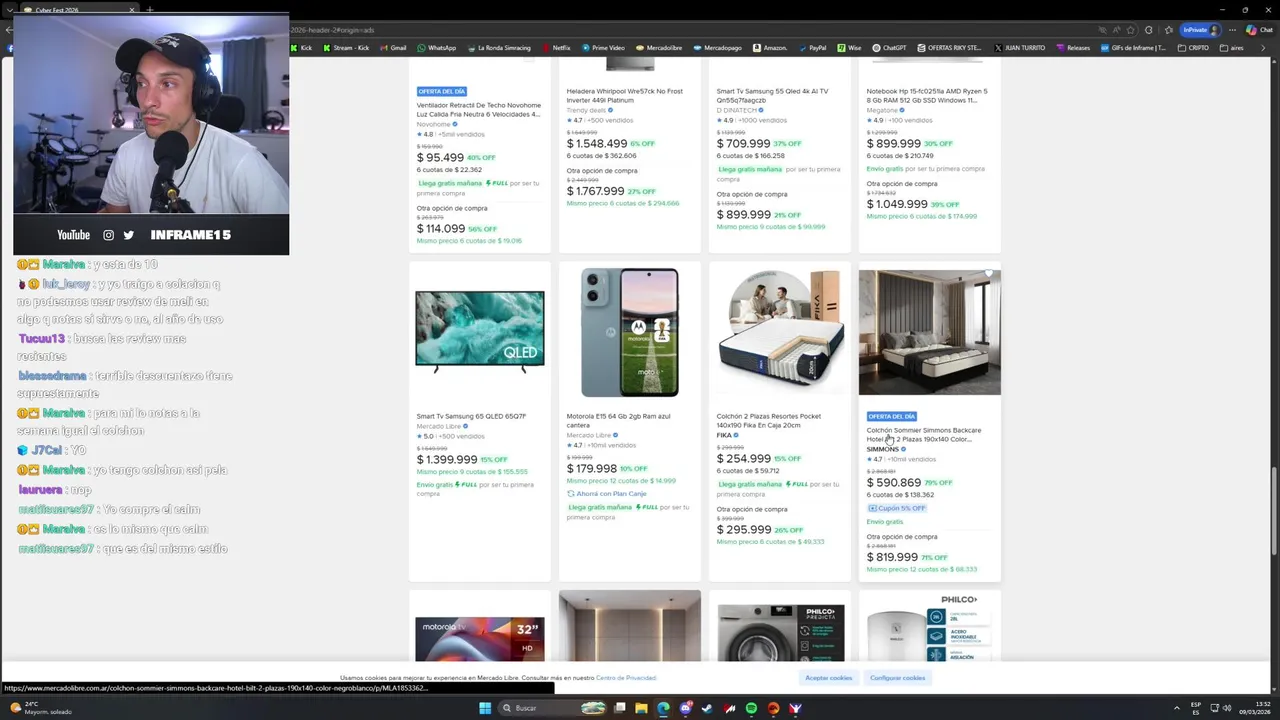
Task: Show hidden system tray icons
Action: [x=1177, y=708]
